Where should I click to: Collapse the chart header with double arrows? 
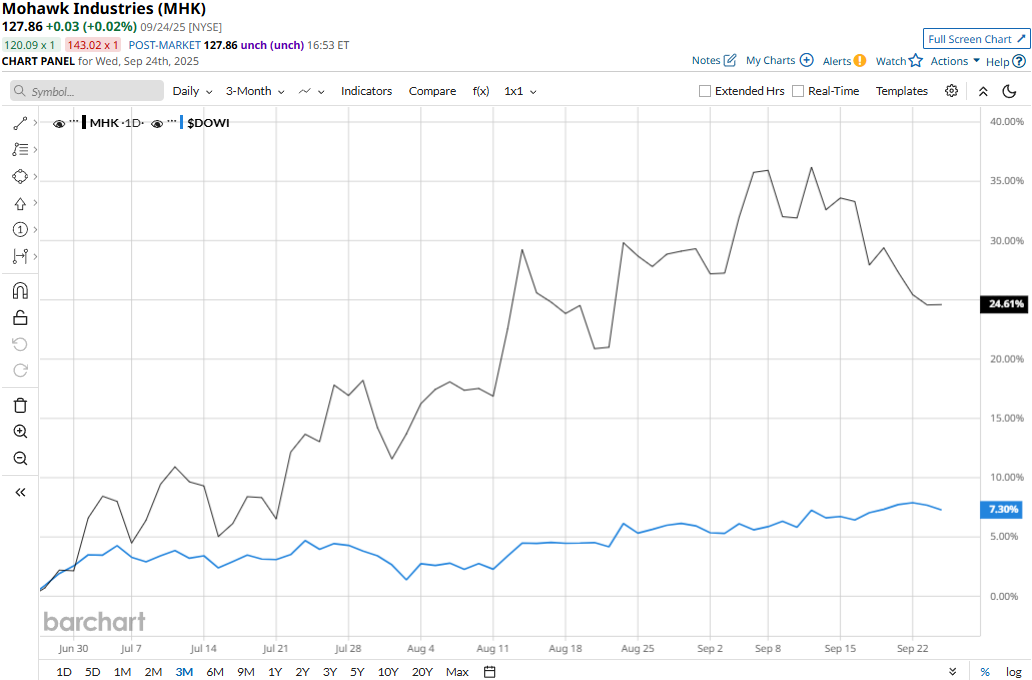click(x=983, y=92)
